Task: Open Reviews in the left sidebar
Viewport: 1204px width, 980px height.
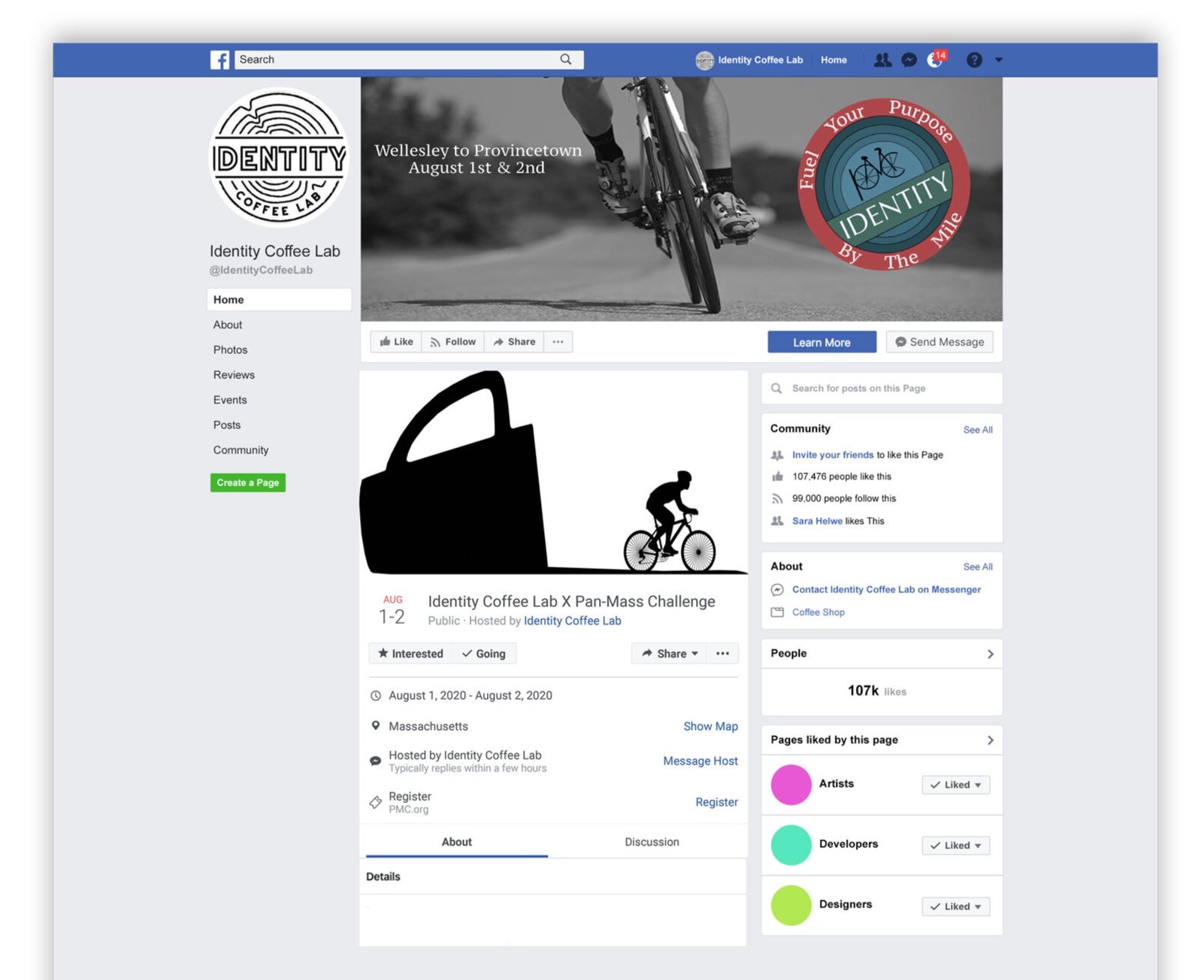Action: click(234, 375)
